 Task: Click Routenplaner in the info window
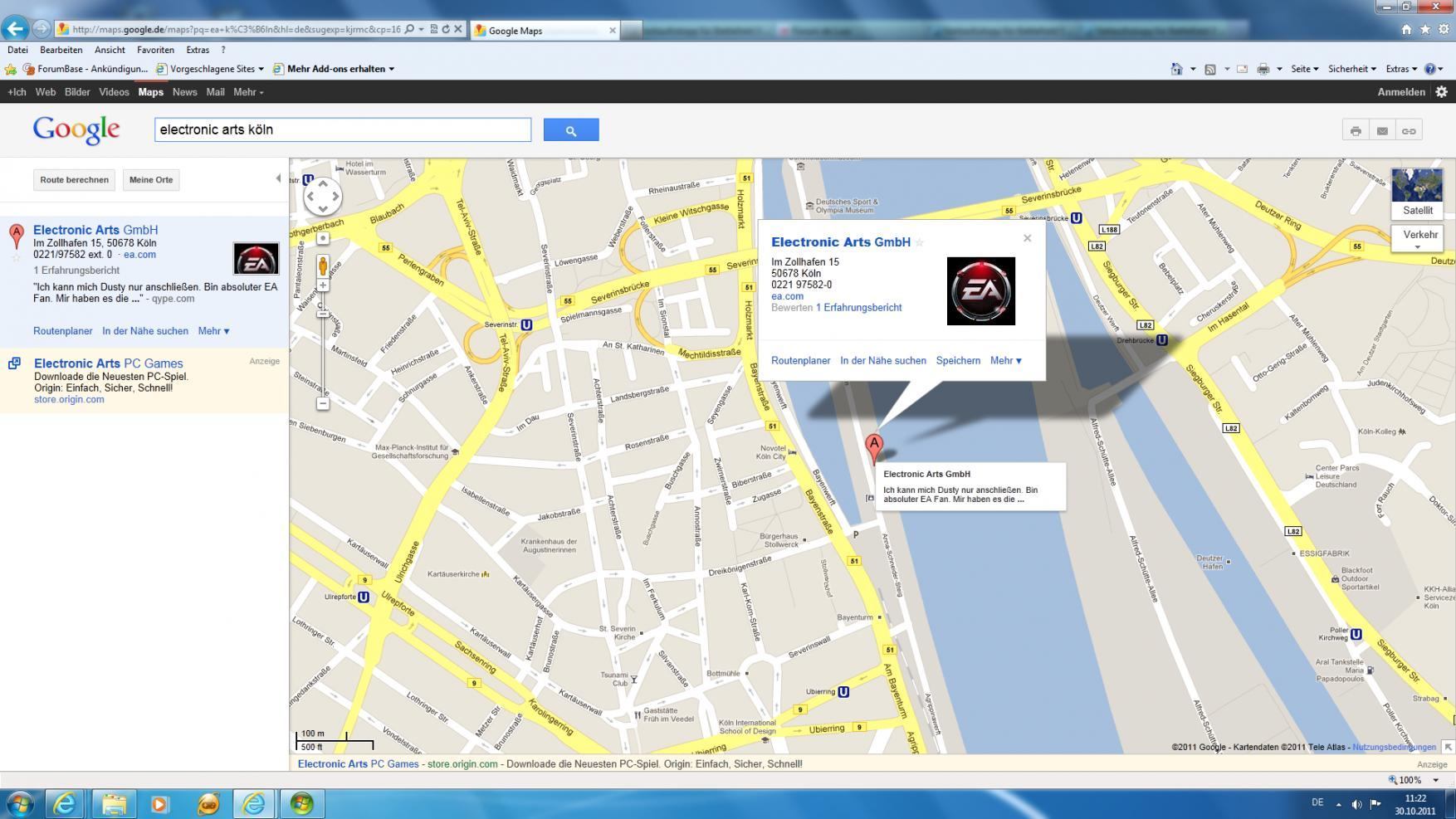[800, 361]
